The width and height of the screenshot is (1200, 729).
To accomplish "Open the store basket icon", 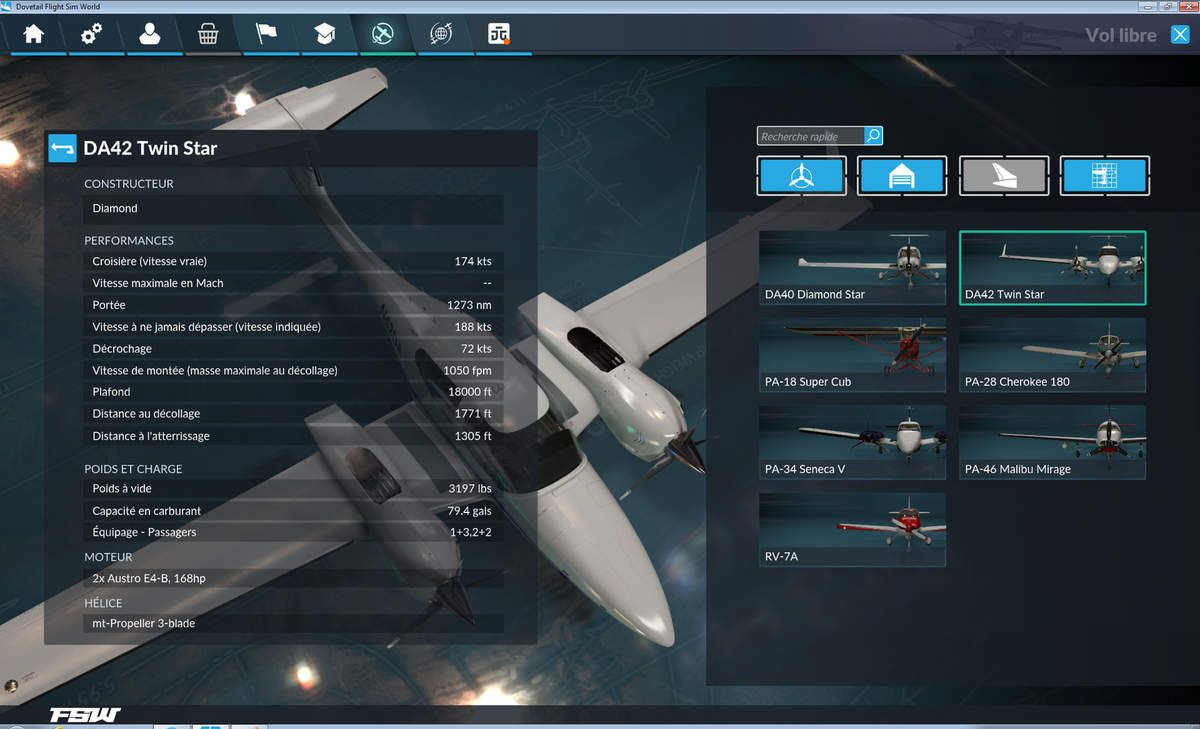I will pos(207,34).
